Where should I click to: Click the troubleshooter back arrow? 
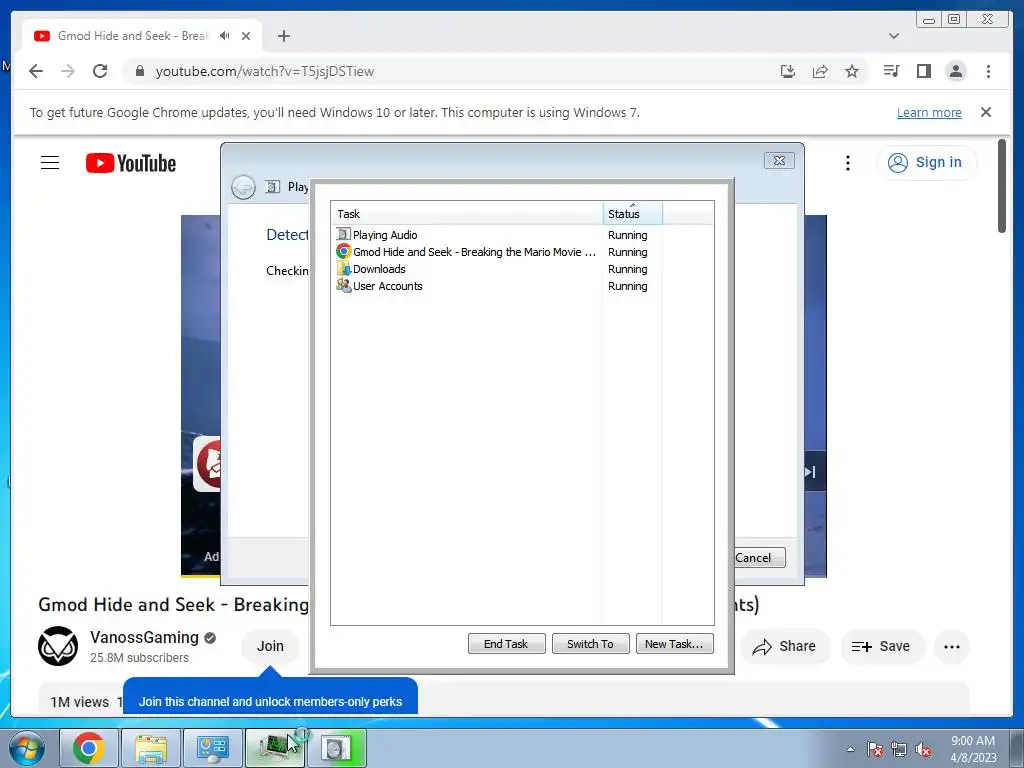click(244, 187)
